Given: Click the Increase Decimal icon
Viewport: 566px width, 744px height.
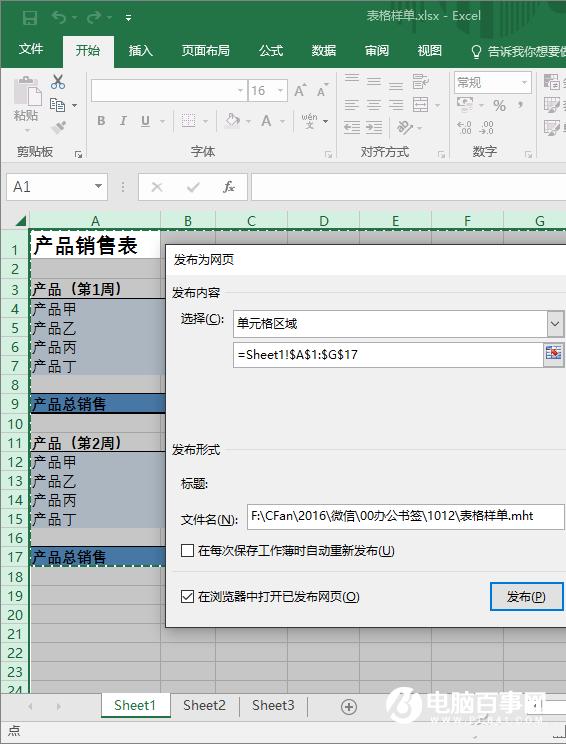Looking at the screenshot, I should coord(464,127).
